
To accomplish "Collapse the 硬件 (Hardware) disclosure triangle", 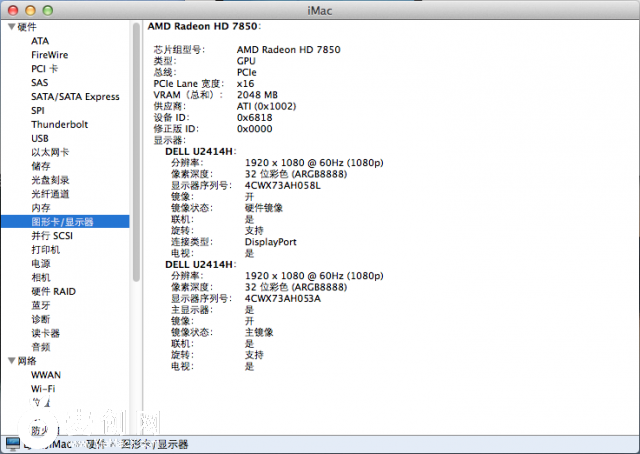I will pos(10,27).
